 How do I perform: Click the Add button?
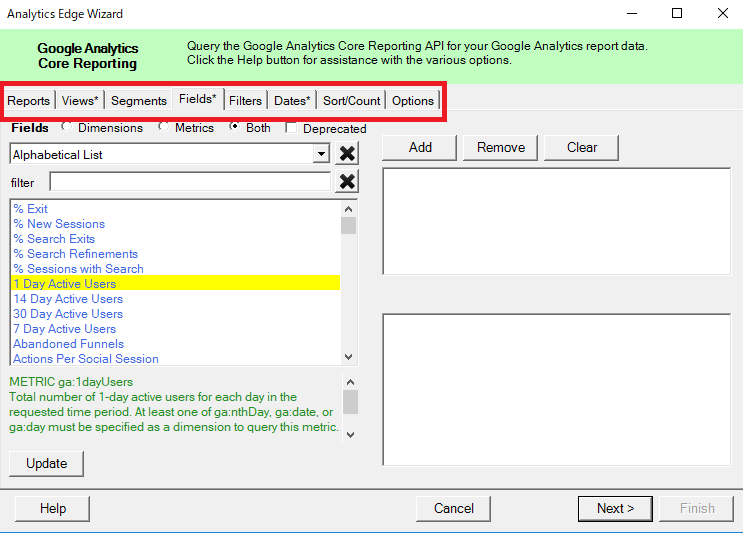coord(420,147)
